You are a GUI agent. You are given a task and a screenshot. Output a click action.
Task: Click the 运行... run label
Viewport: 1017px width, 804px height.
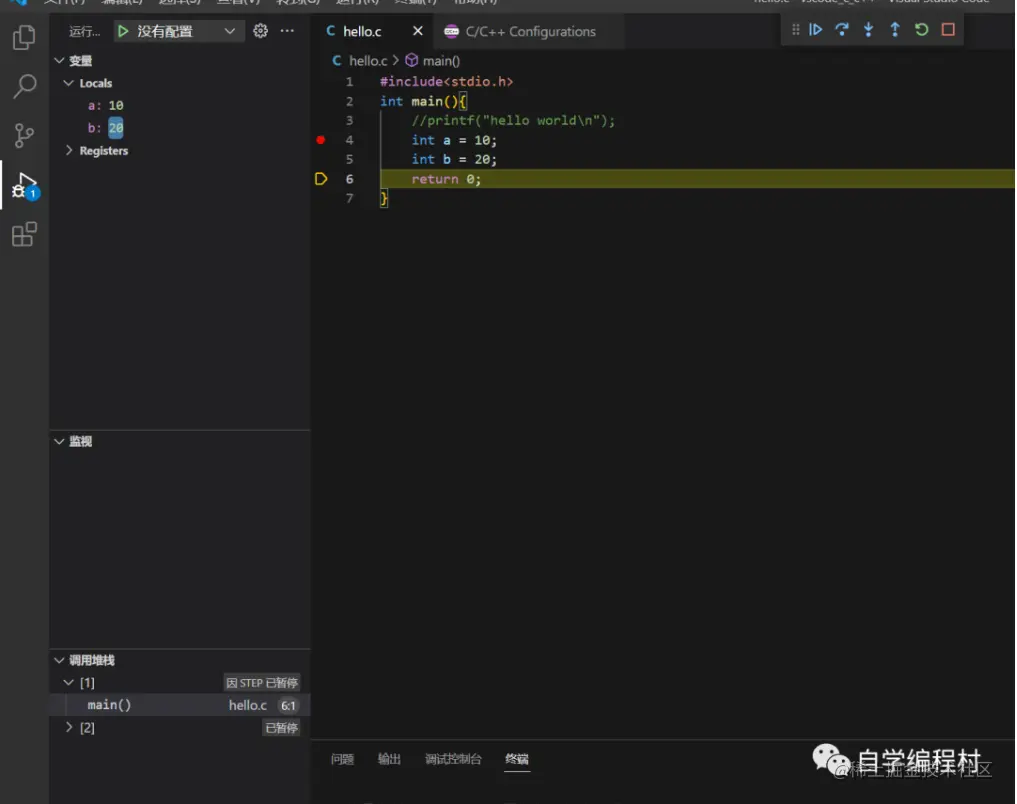[85, 31]
